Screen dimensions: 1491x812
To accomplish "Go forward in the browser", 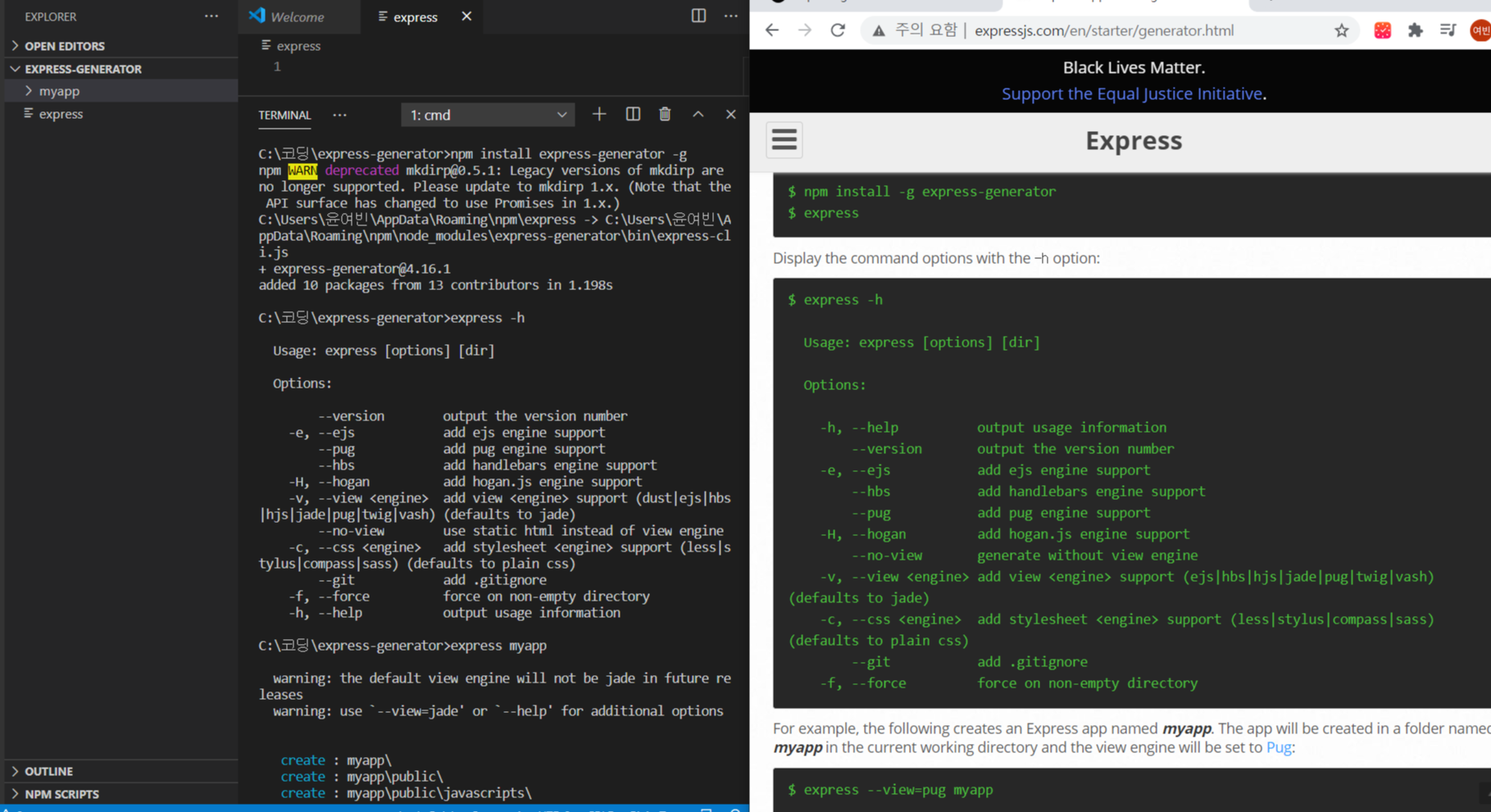I will 805,30.
